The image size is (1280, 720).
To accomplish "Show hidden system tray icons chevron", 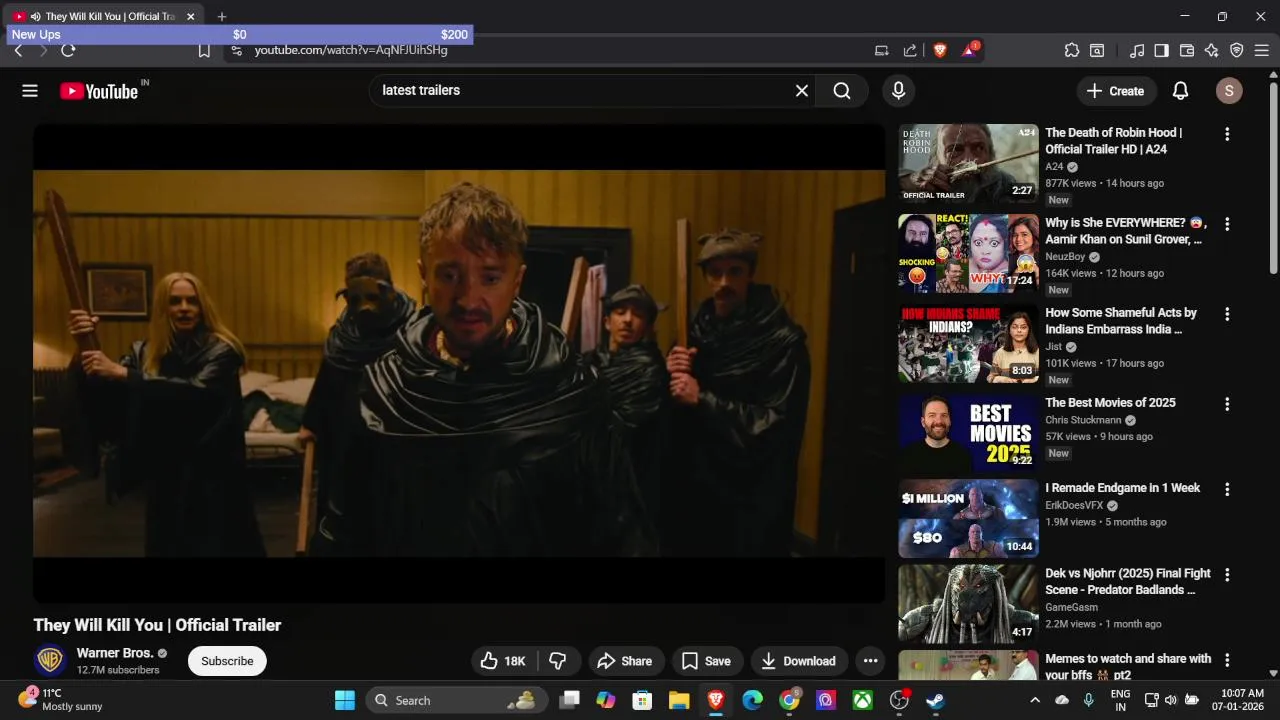I will [1035, 700].
